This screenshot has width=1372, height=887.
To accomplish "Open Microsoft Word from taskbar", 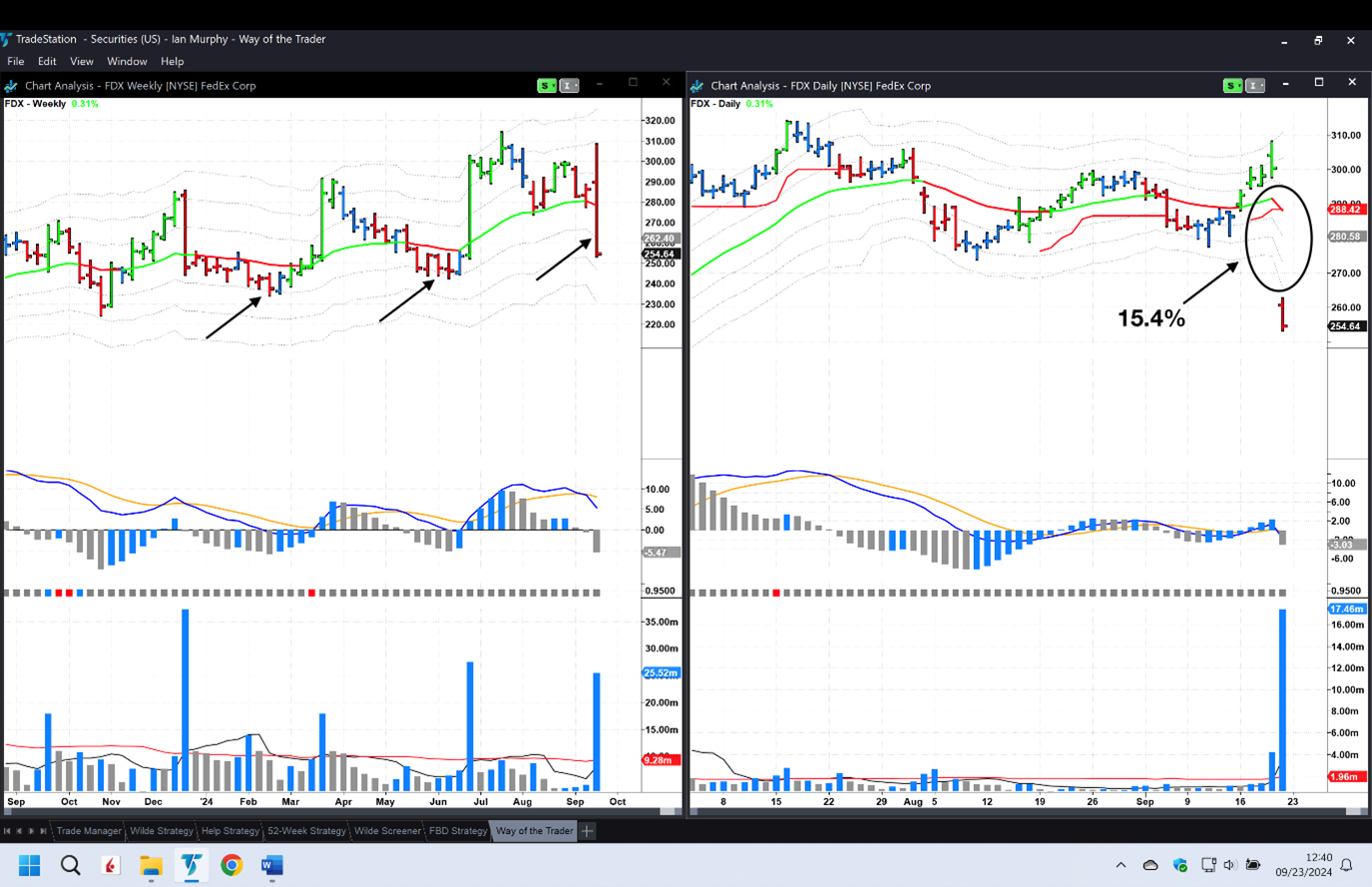I will pyautogui.click(x=271, y=865).
